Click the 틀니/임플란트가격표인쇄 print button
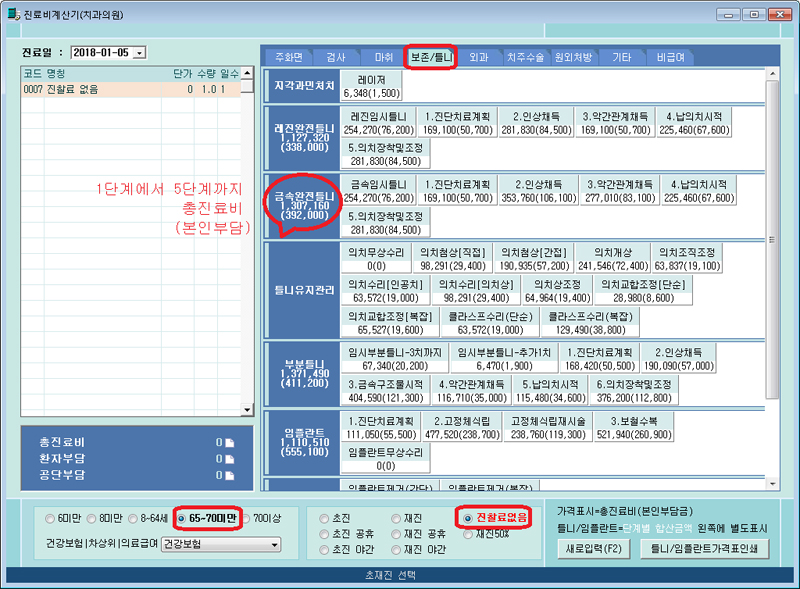The image size is (800, 589). point(703,548)
